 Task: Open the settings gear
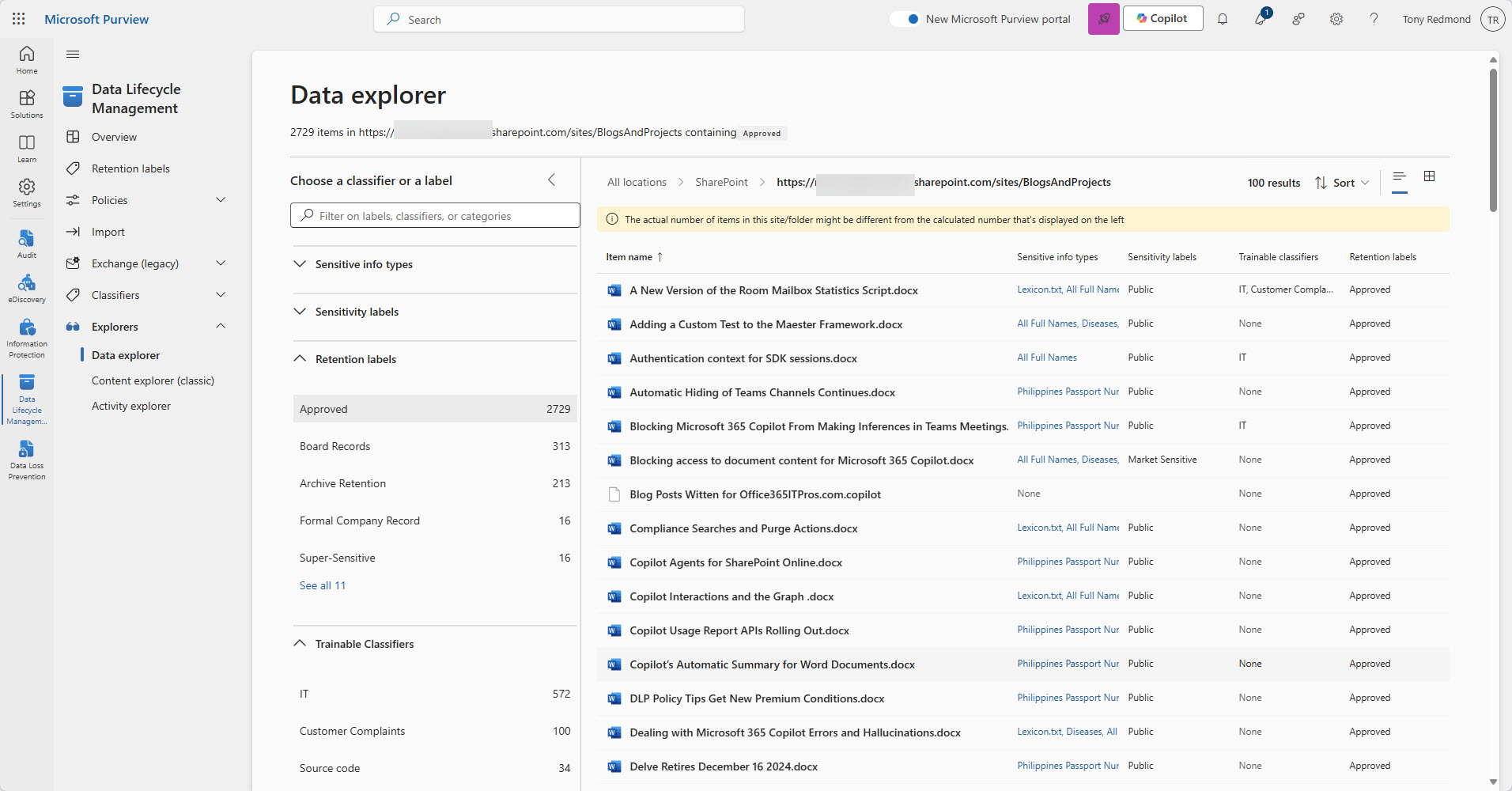(1336, 18)
